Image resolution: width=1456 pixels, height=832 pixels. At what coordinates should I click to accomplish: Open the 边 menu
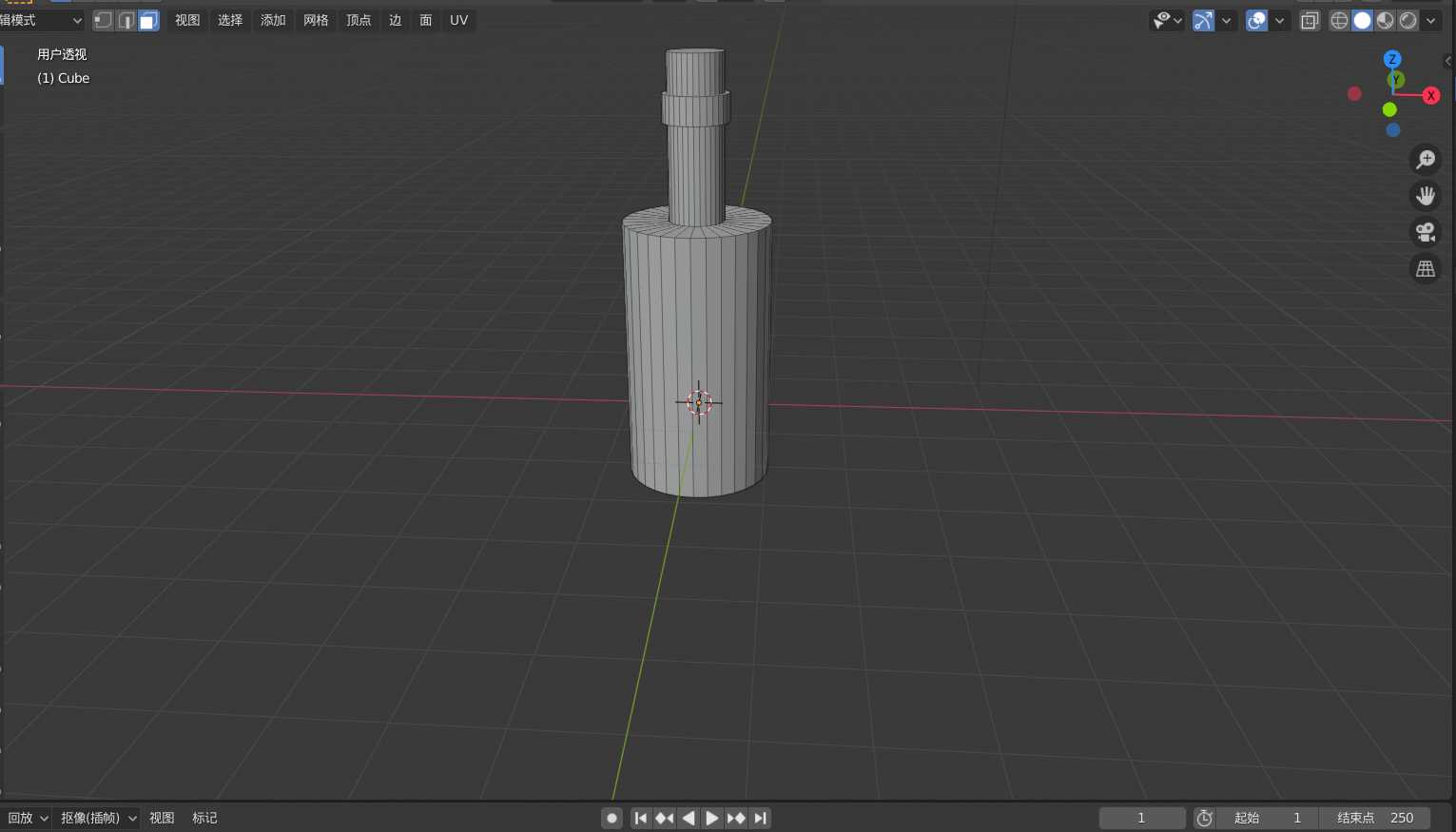click(396, 20)
